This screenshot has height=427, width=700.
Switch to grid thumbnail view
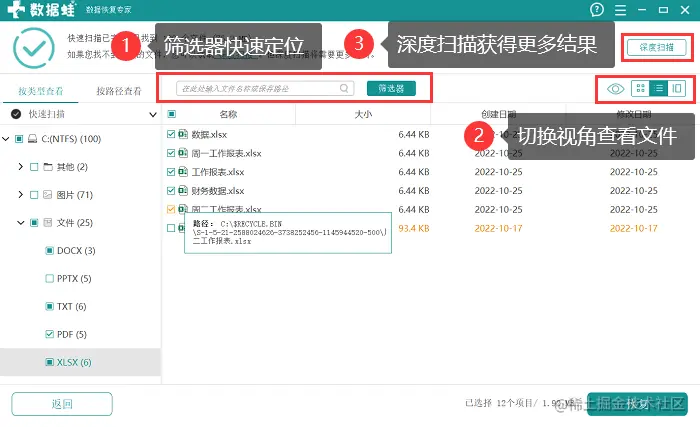[640, 88]
